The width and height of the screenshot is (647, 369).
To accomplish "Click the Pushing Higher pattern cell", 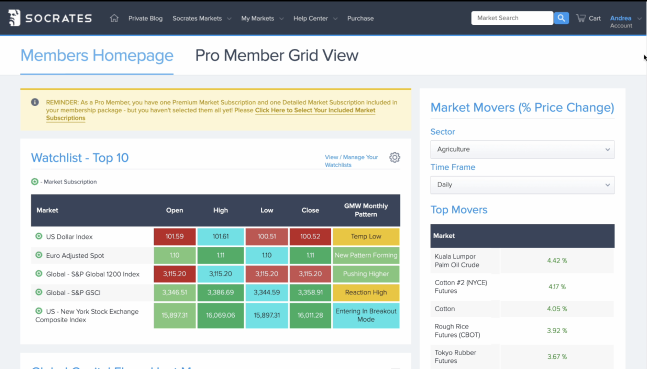I will [366, 274].
